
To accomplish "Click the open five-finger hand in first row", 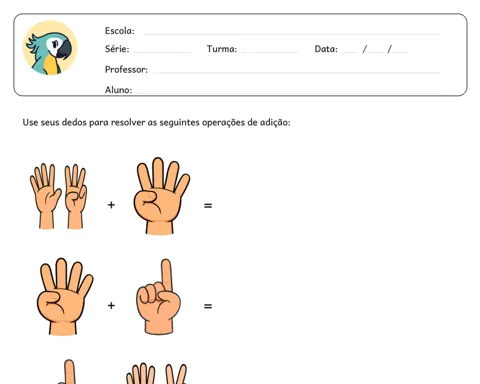I will point(45,196).
